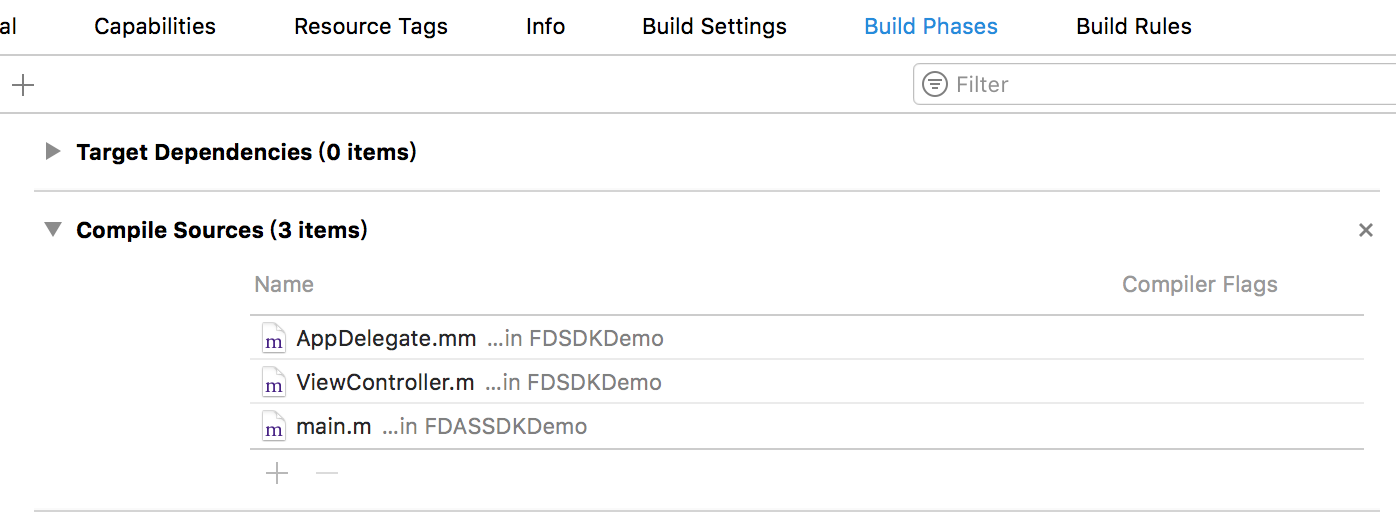Viewport: 1396px width, 514px height.
Task: Switch to the Capabilities tab
Action: [x=155, y=27]
